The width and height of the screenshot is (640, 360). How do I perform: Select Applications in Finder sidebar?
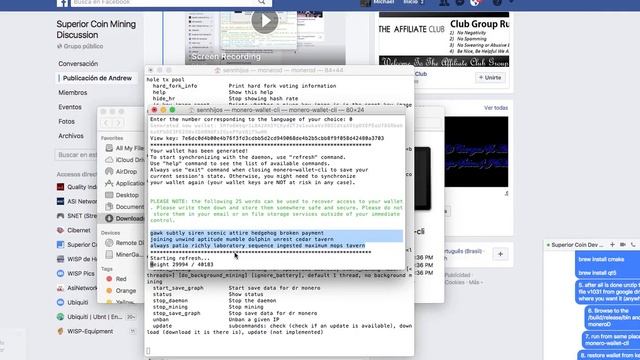pos(124,183)
